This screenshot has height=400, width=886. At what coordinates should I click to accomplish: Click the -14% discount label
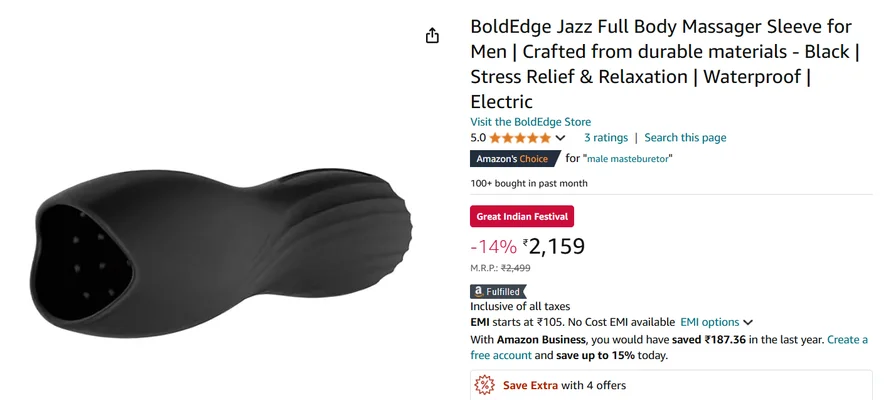tap(493, 247)
